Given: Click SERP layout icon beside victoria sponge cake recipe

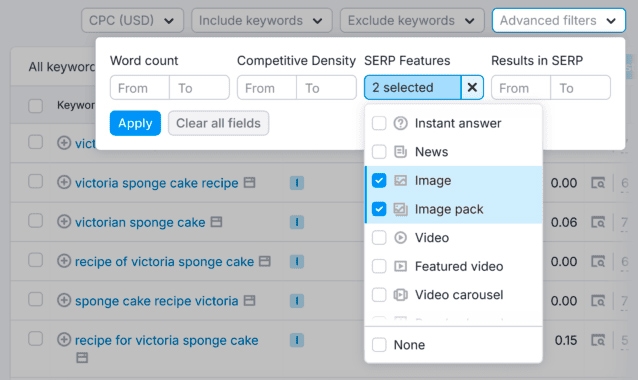Looking at the screenshot, I should (x=249, y=182).
